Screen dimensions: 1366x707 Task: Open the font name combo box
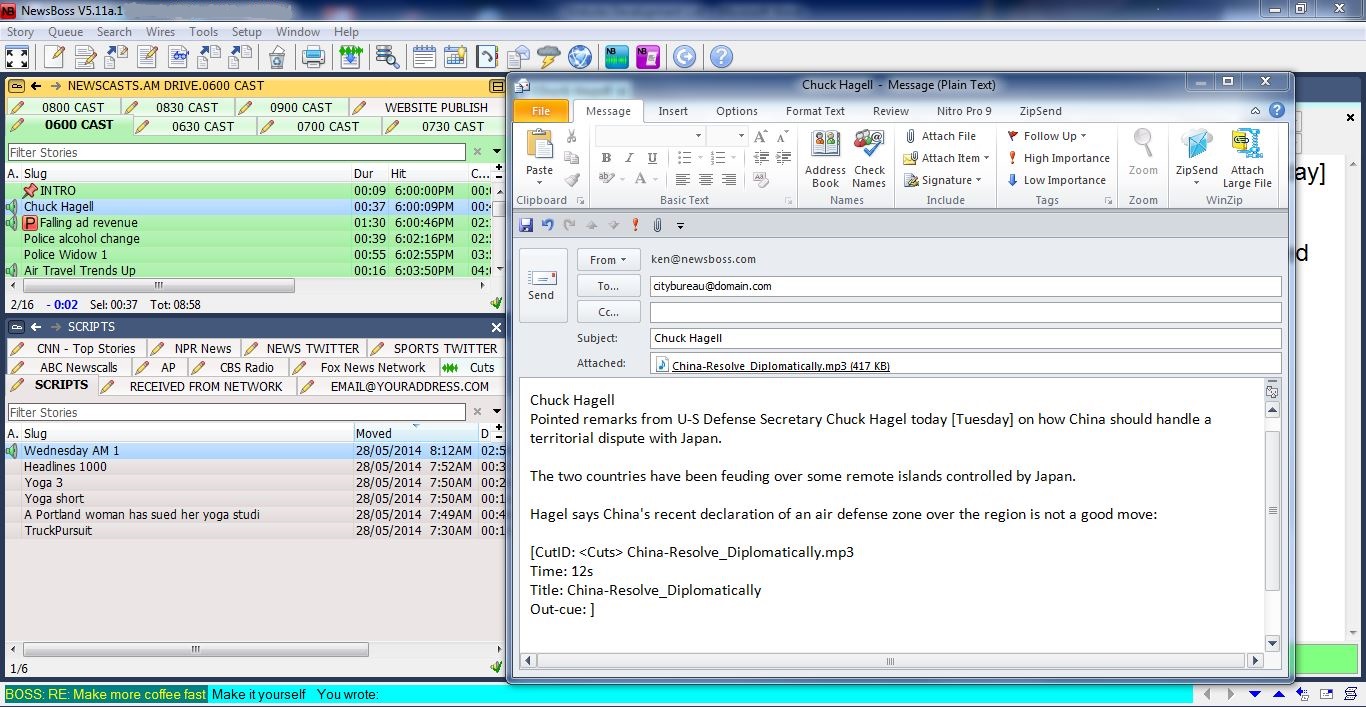[x=650, y=136]
